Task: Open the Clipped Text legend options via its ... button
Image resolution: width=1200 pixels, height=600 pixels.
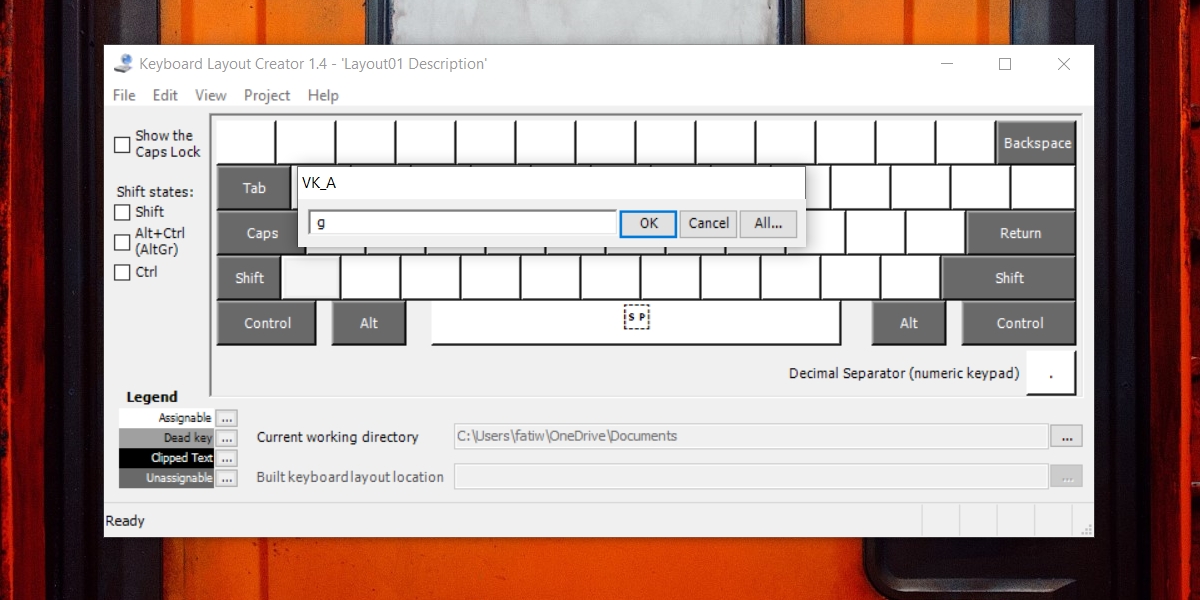Action: pos(226,457)
